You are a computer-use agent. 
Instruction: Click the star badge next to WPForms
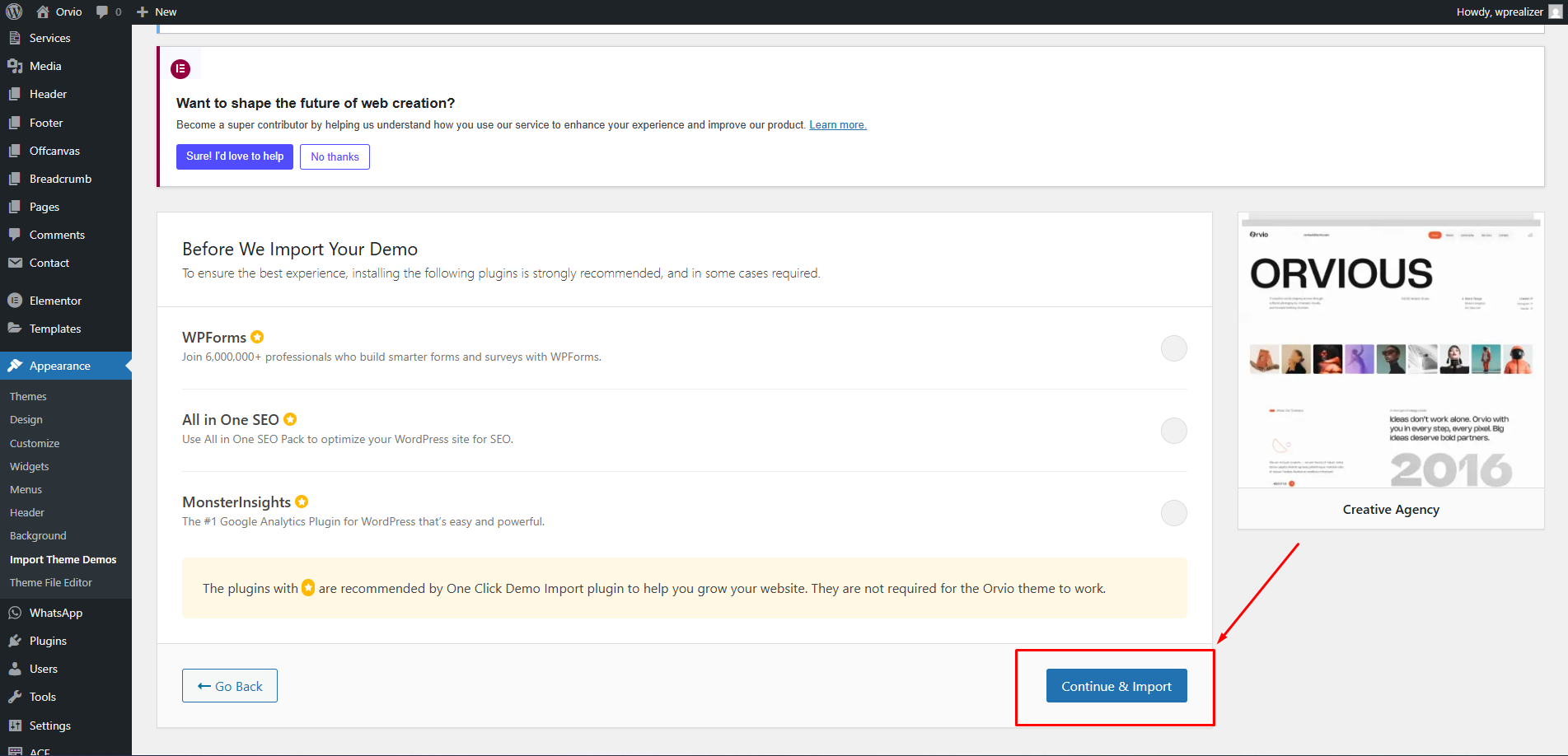[x=257, y=337]
